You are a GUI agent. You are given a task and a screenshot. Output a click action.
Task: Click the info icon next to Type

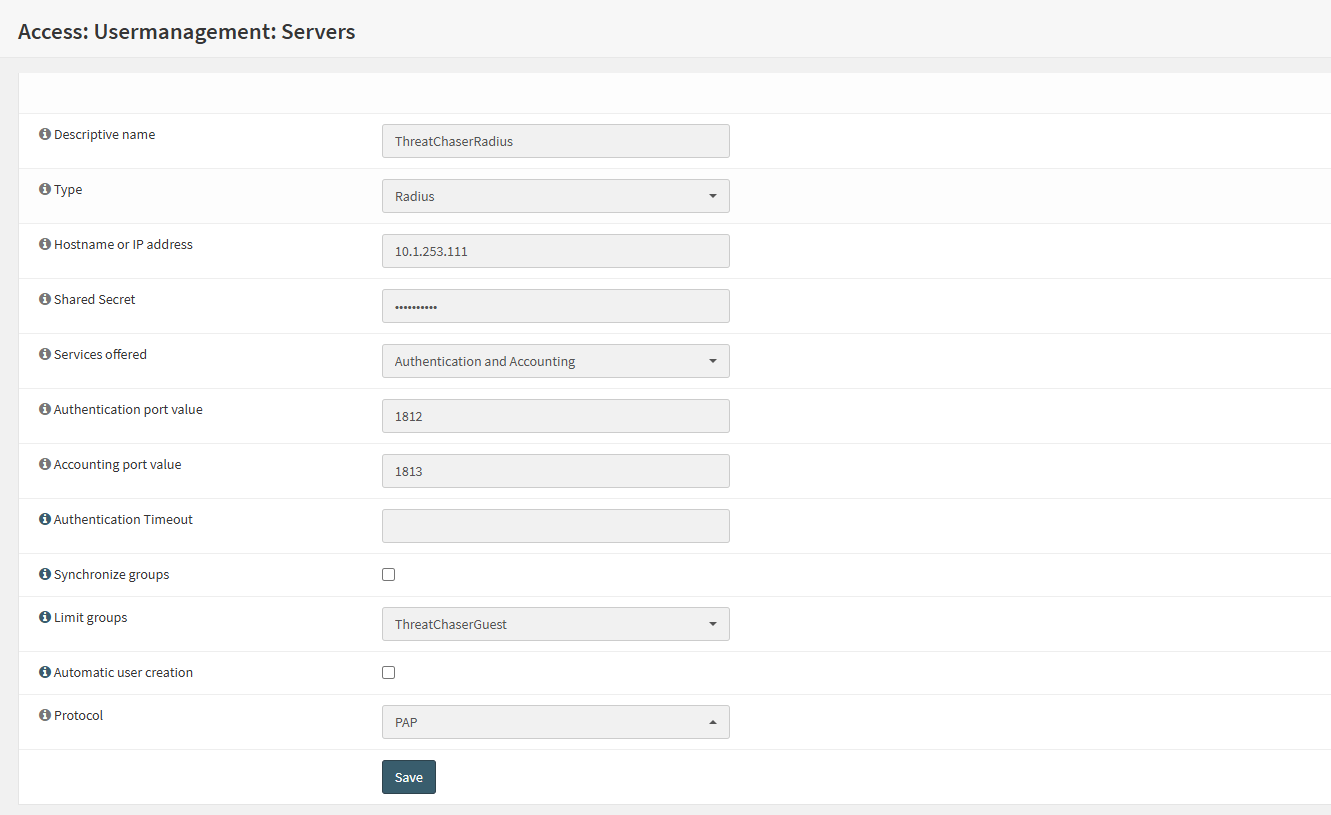(x=45, y=189)
